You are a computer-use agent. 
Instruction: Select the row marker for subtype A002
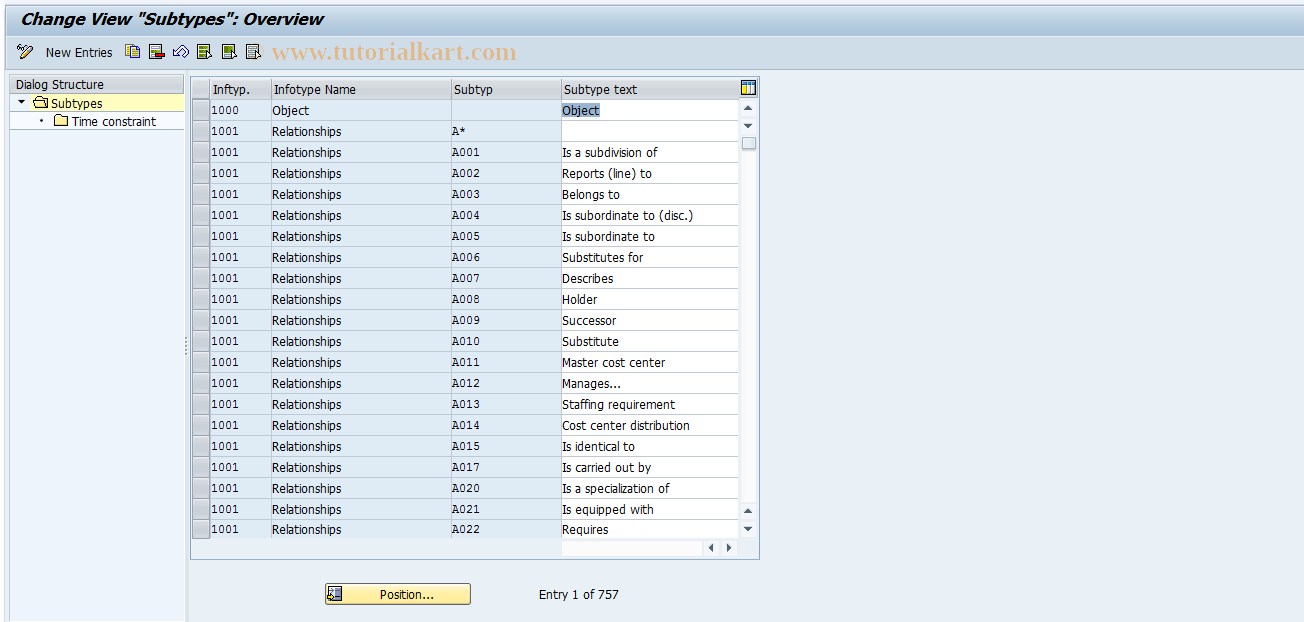click(x=201, y=173)
